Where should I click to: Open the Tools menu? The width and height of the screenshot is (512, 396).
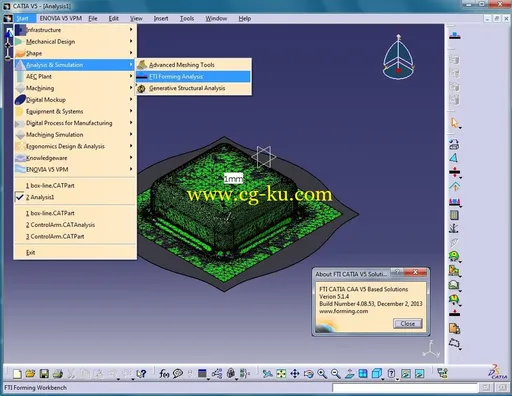tap(187, 18)
